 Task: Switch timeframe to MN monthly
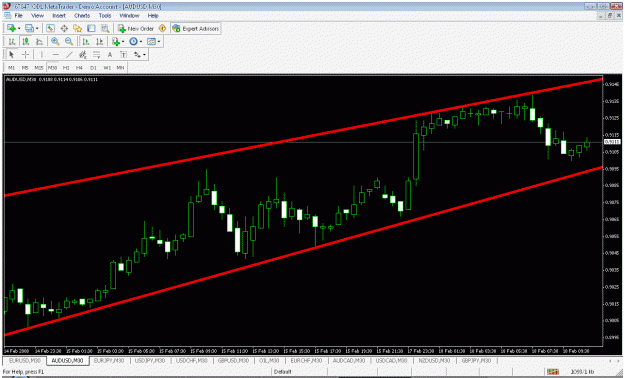[120, 68]
